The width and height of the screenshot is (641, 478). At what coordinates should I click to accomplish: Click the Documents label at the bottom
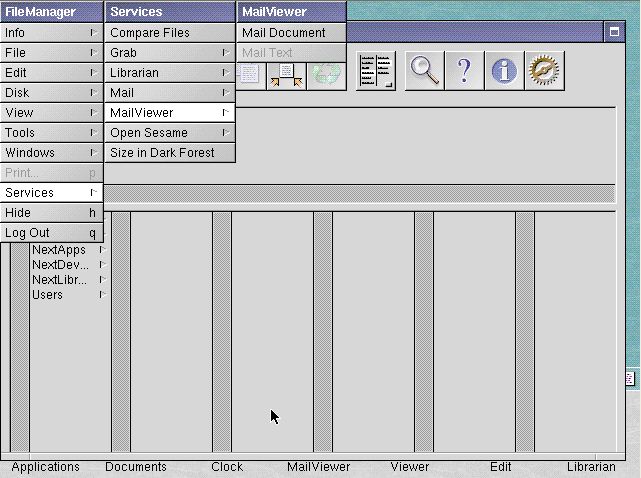coord(136,467)
